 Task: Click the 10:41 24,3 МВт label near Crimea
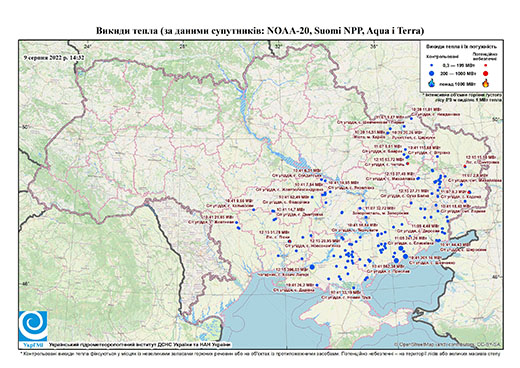pos(300,285)
